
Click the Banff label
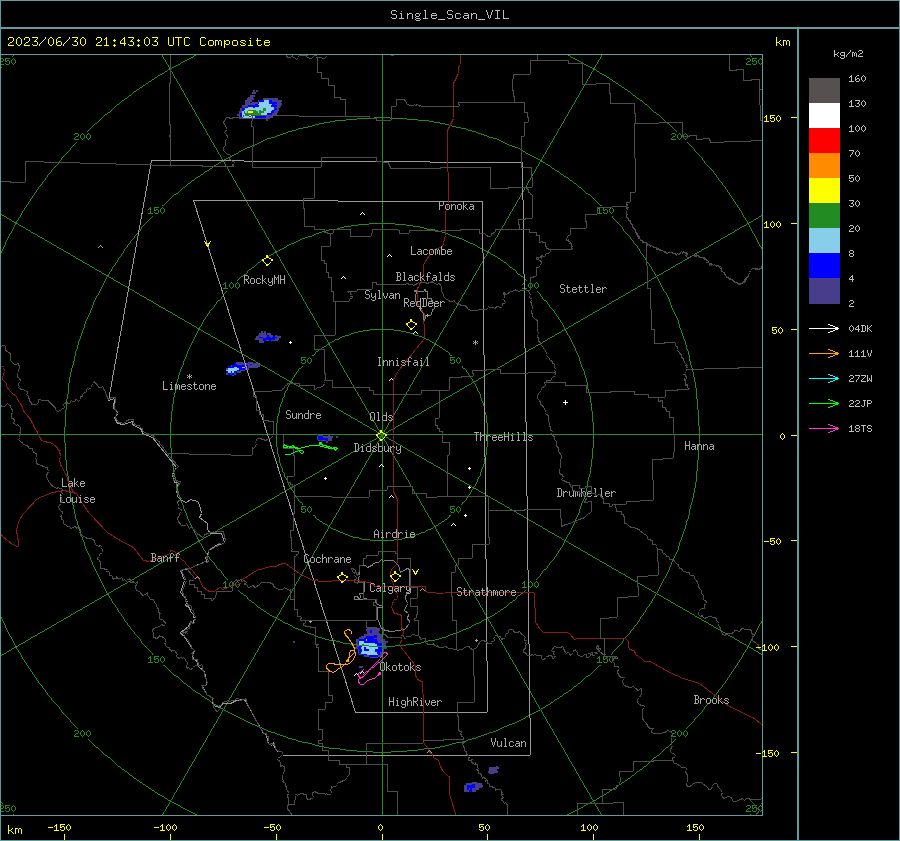(165, 557)
